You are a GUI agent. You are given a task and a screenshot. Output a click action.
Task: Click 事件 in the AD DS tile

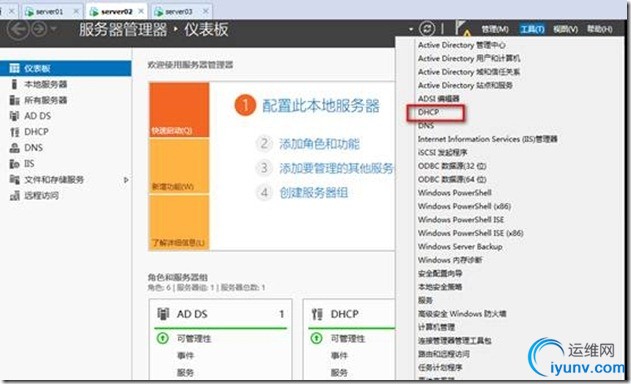(x=185, y=355)
